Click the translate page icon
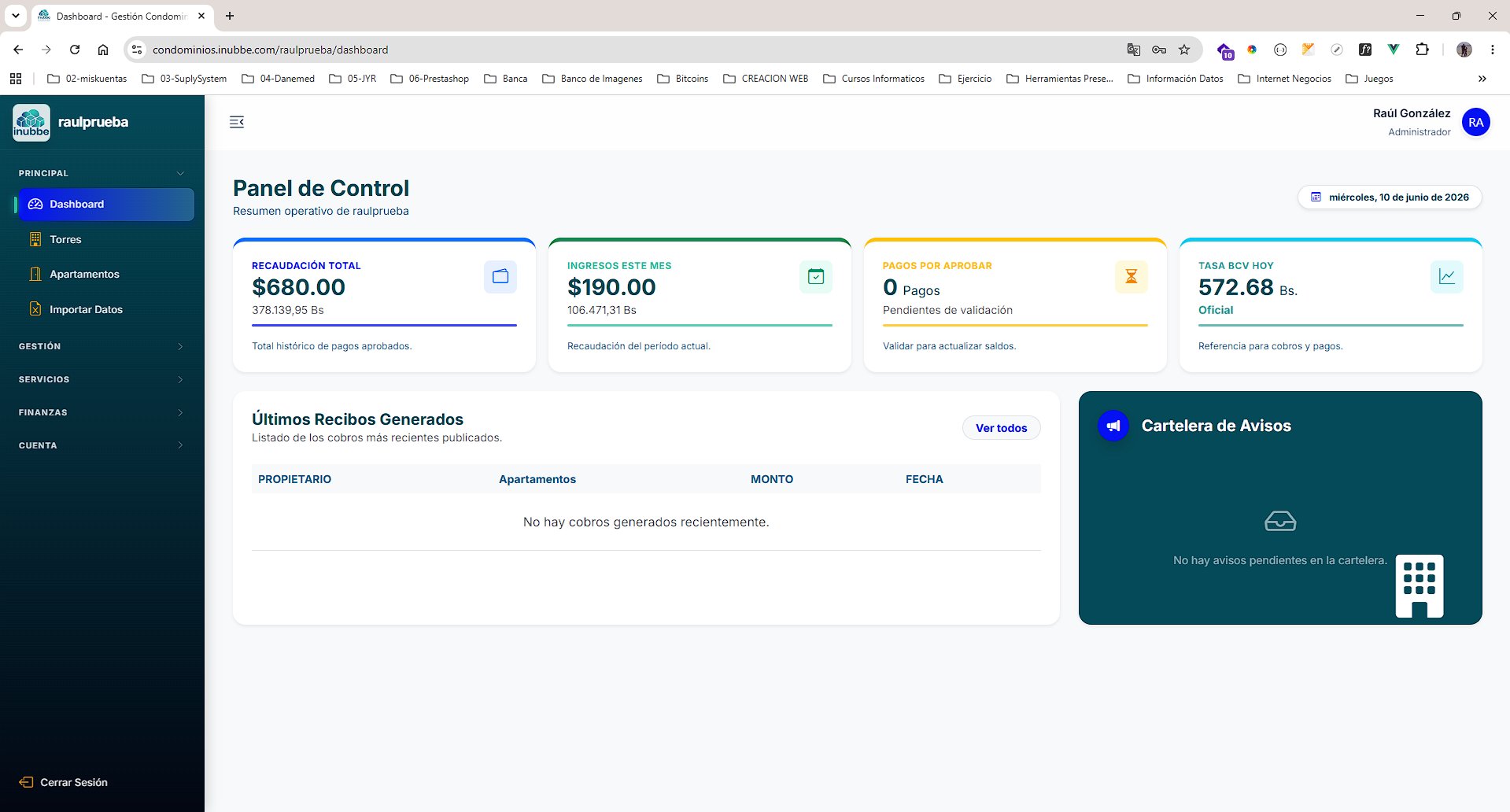 point(1134,50)
